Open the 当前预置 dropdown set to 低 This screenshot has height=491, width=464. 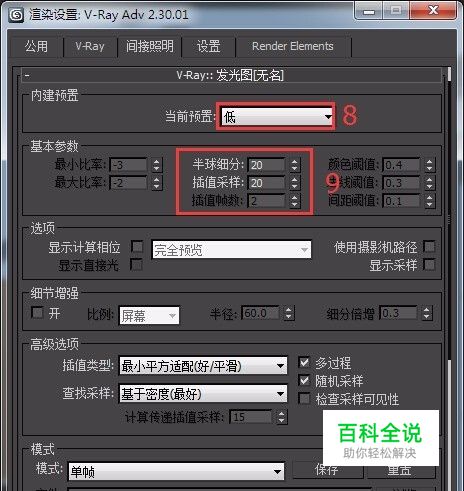tap(277, 117)
